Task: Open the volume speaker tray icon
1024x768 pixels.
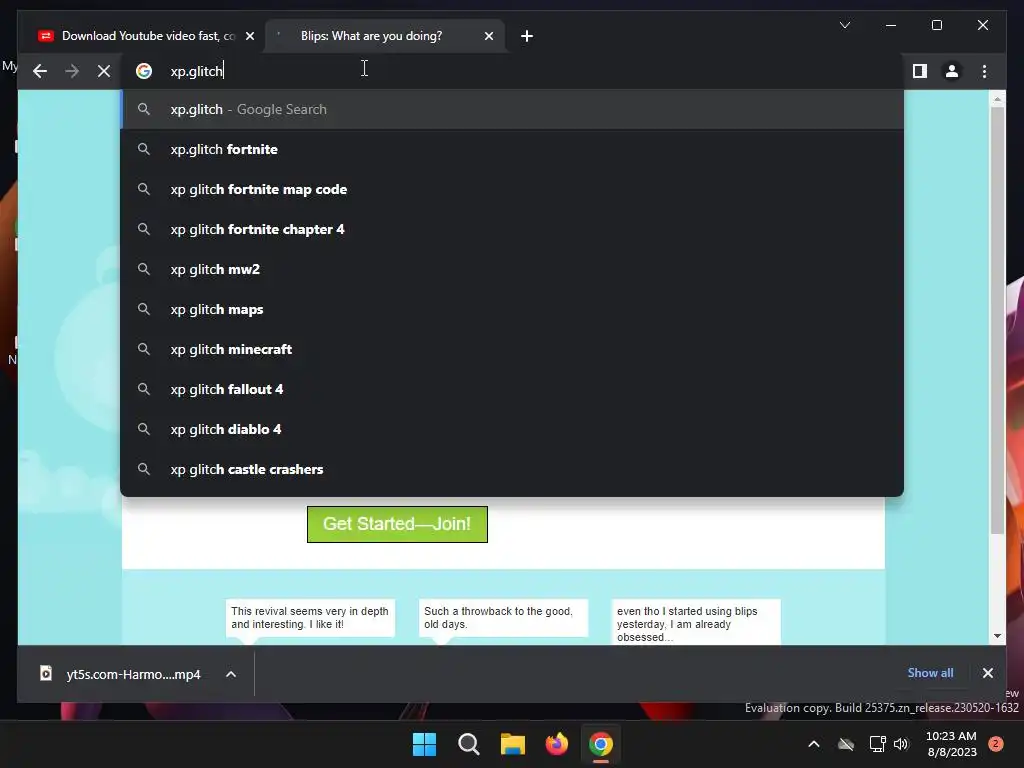Action: [901, 744]
